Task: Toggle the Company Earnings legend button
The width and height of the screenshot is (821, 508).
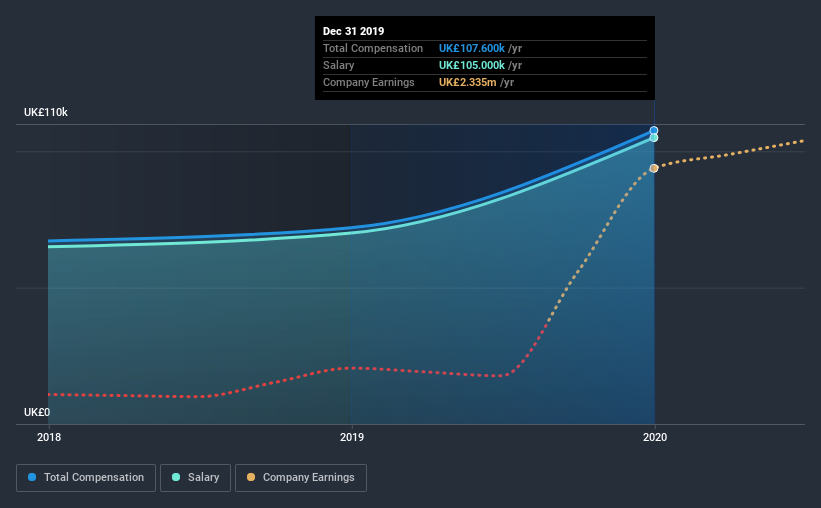Action: tap(301, 478)
